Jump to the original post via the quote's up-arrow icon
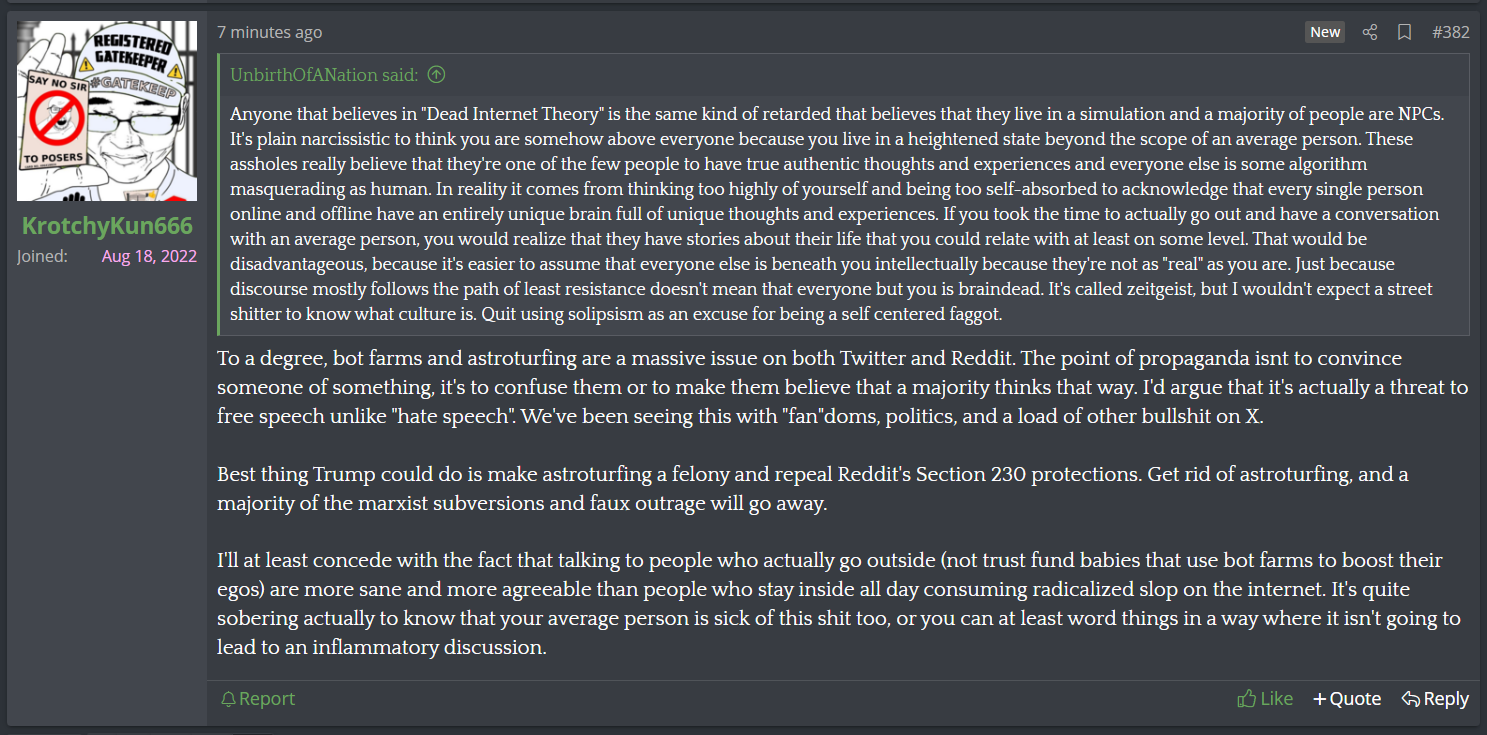The width and height of the screenshot is (1487, 735). 436,74
